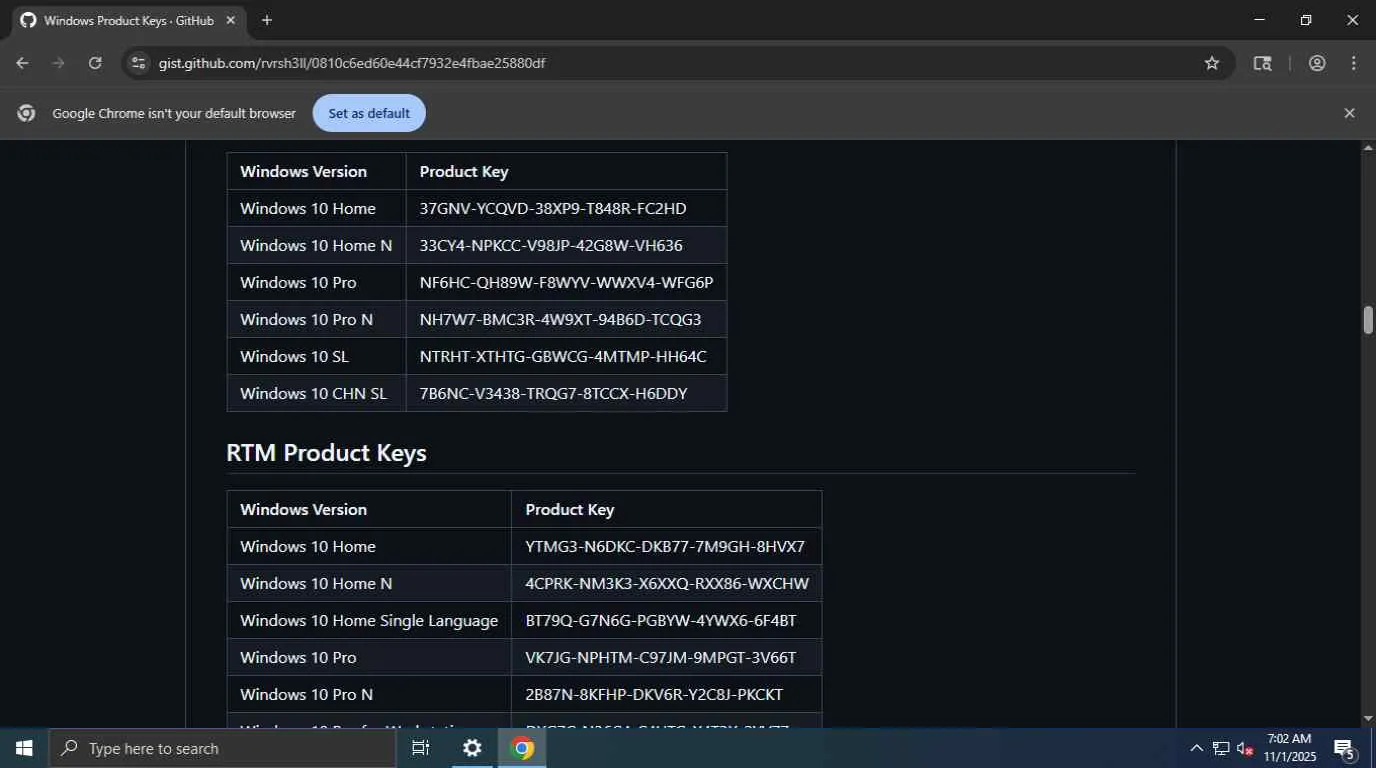This screenshot has height=768, width=1376.
Task: Close the Windows Product Keys tab
Action: tap(231, 20)
